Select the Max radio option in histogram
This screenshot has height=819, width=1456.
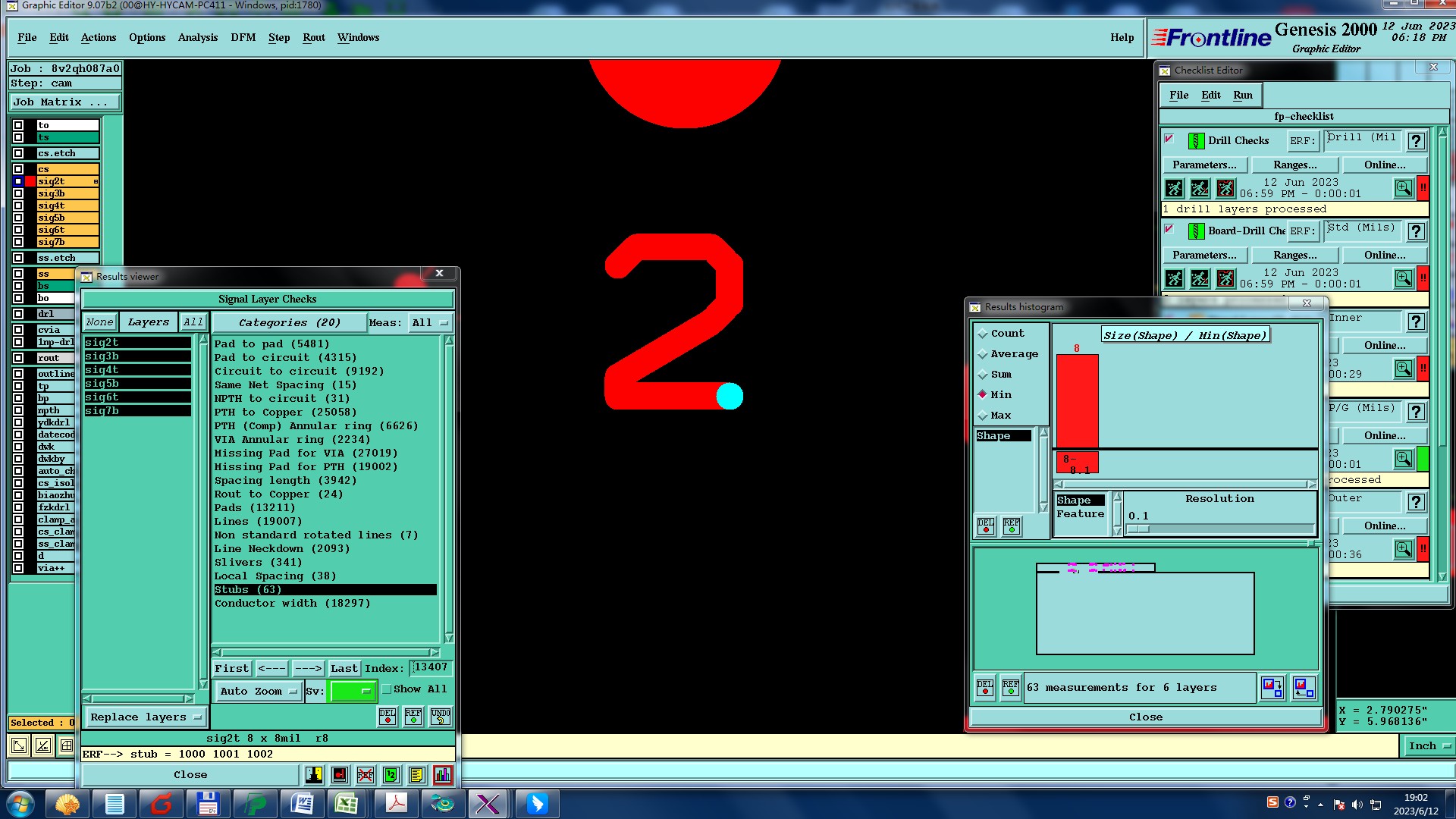point(984,416)
